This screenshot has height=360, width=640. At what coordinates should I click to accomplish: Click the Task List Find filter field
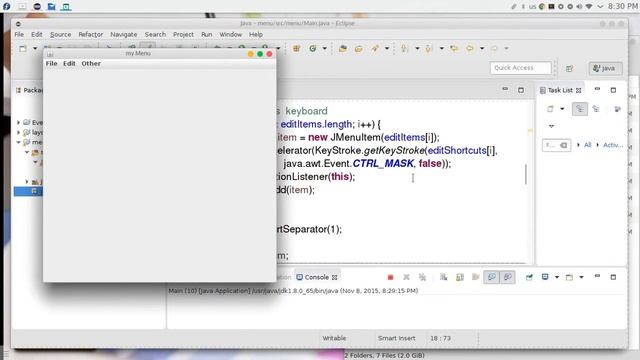coord(556,145)
